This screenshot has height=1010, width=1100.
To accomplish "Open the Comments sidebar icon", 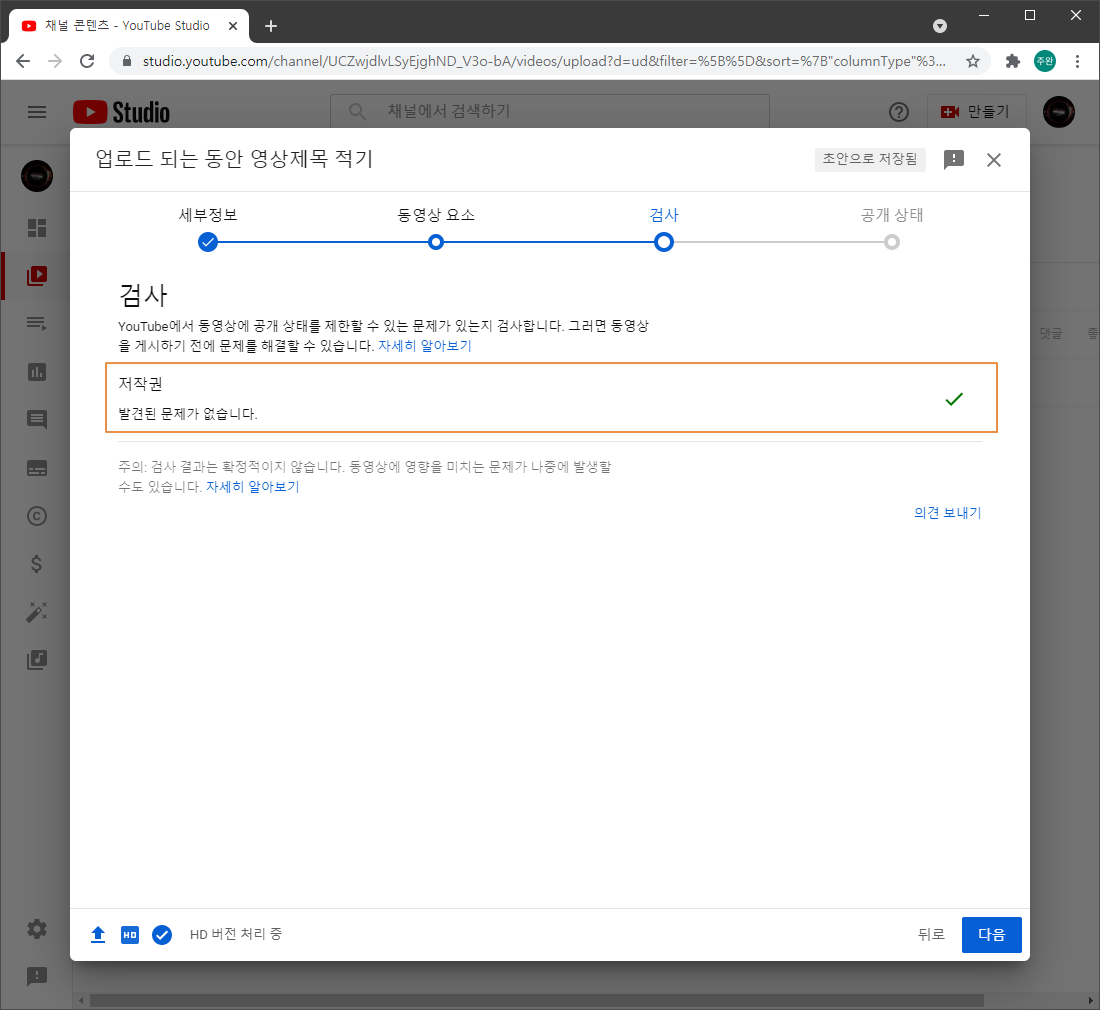I will 36,419.
